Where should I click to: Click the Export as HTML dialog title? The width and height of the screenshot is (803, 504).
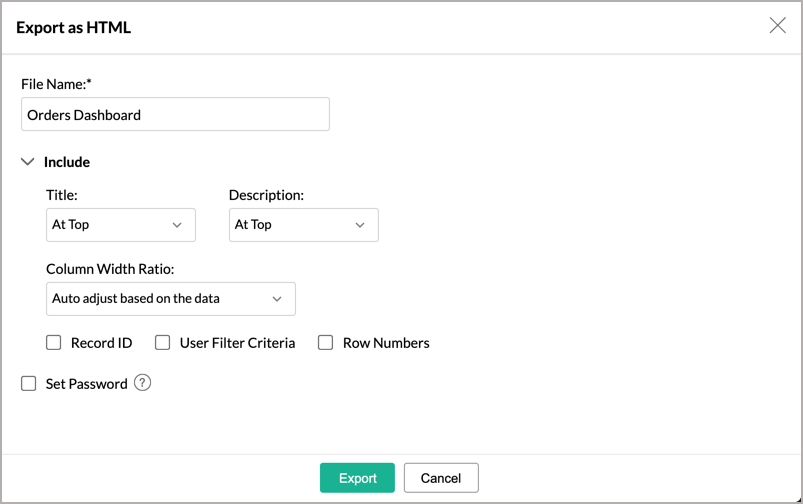73,28
